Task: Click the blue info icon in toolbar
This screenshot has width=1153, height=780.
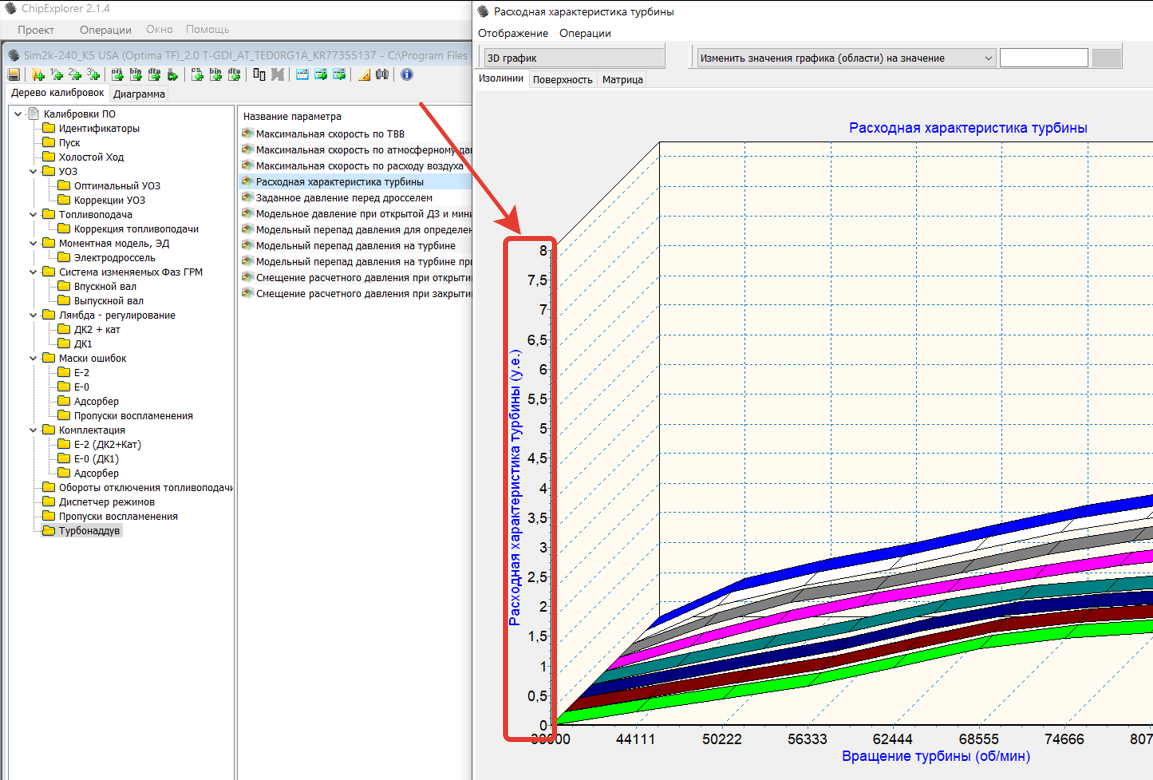Action: tap(407, 74)
